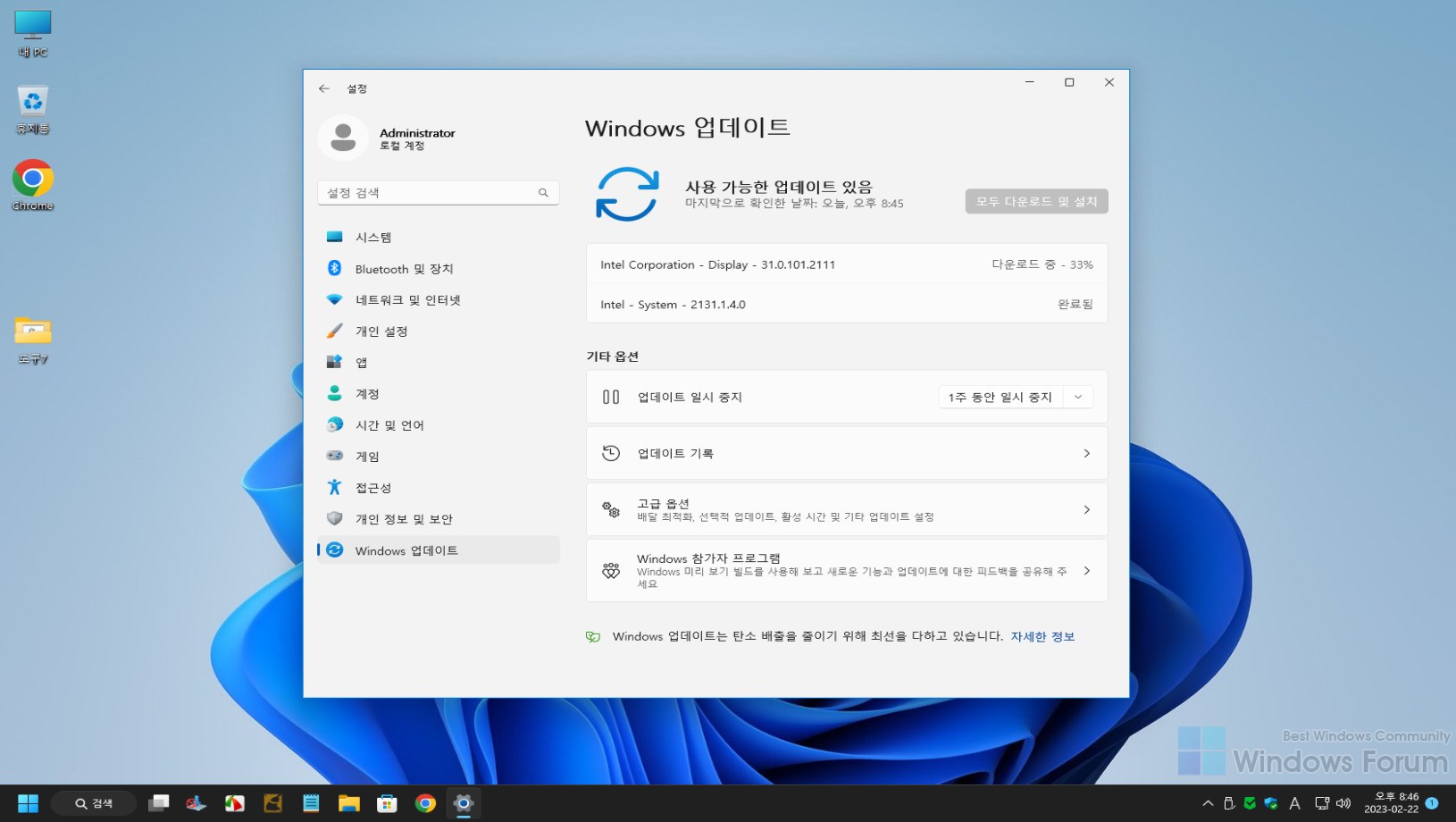1456x822 pixels.
Task: Open 시스템 settings category
Action: click(439, 237)
